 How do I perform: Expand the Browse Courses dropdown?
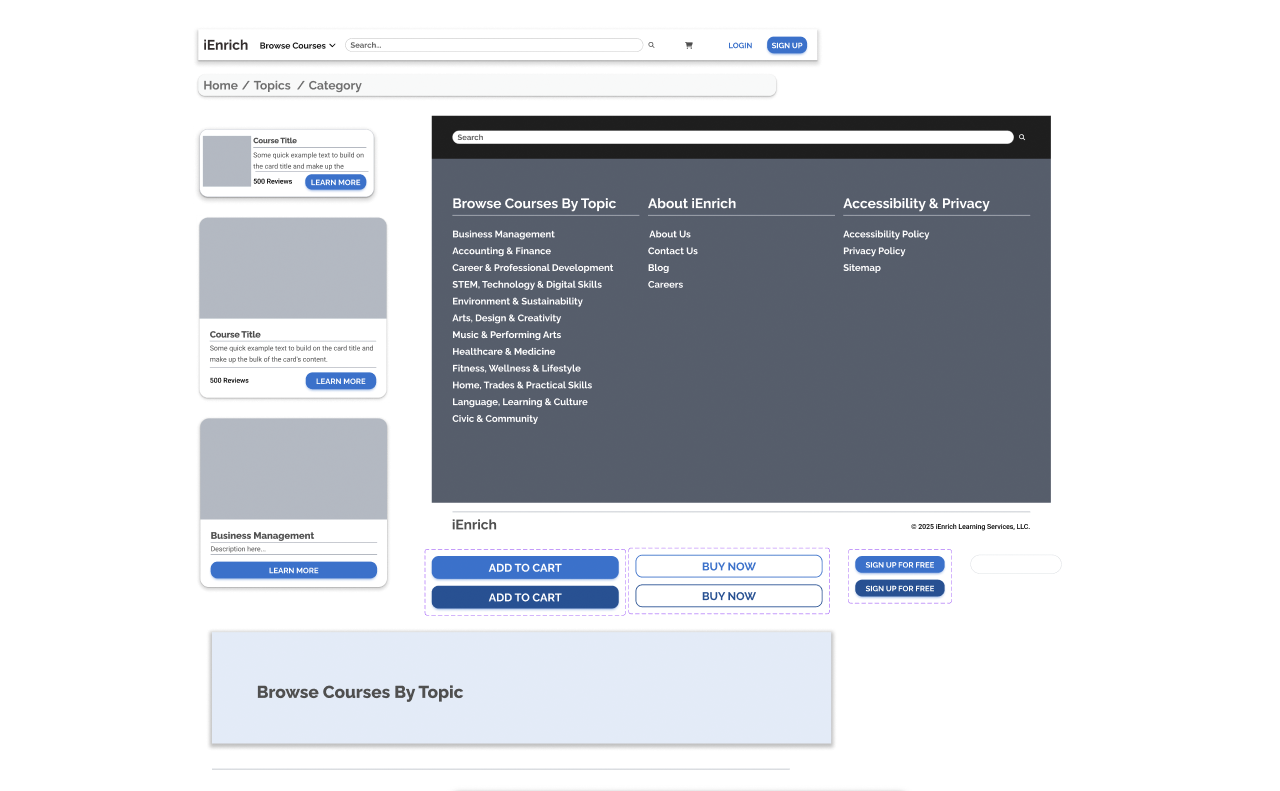pos(296,45)
